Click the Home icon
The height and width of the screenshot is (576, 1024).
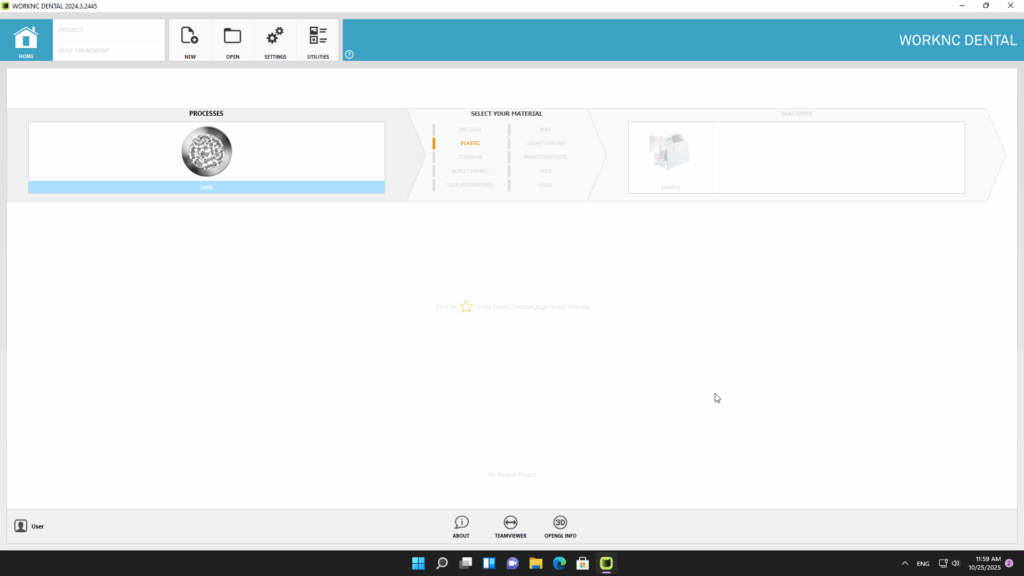[26, 38]
